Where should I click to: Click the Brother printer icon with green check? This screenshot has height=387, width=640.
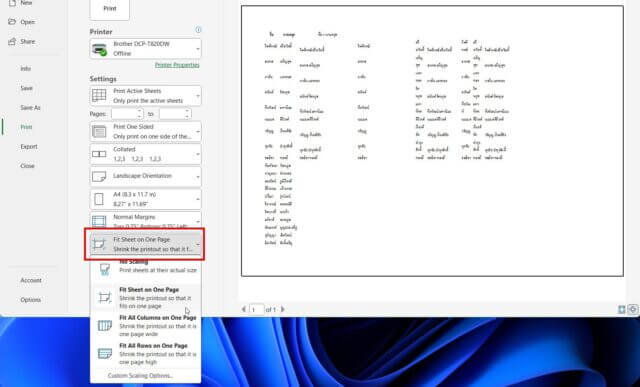[x=99, y=49]
